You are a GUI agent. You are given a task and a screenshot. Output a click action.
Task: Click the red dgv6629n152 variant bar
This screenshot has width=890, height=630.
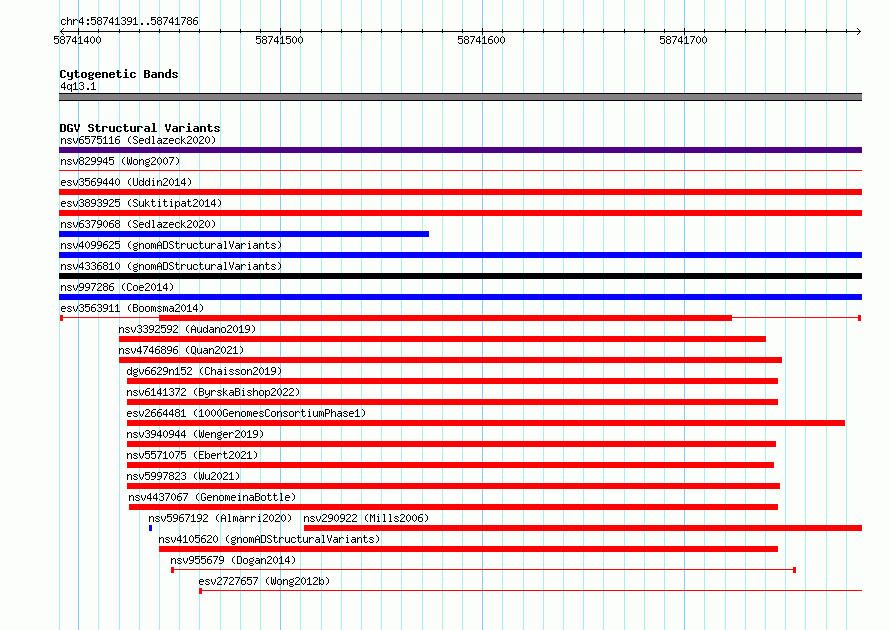[x=452, y=381]
